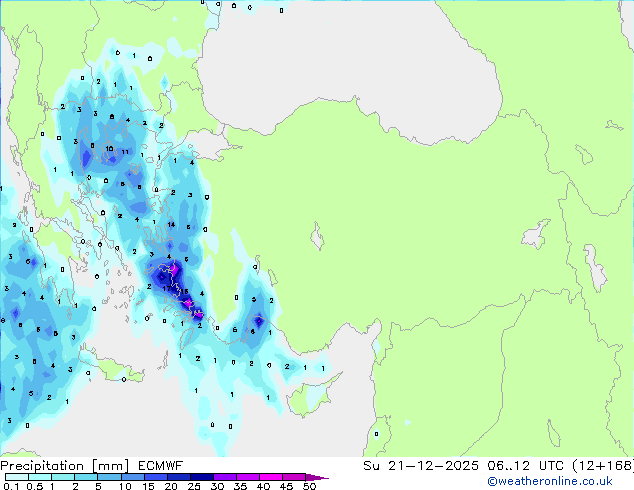Click the 30–35 mm purple legend swatch
This screenshot has width=634, height=490.
point(224,477)
